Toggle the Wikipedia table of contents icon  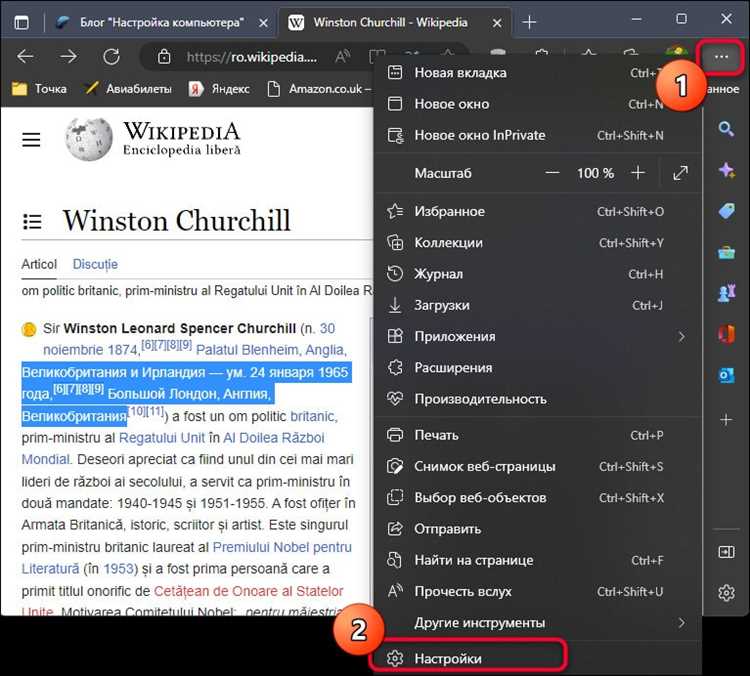pos(32,222)
